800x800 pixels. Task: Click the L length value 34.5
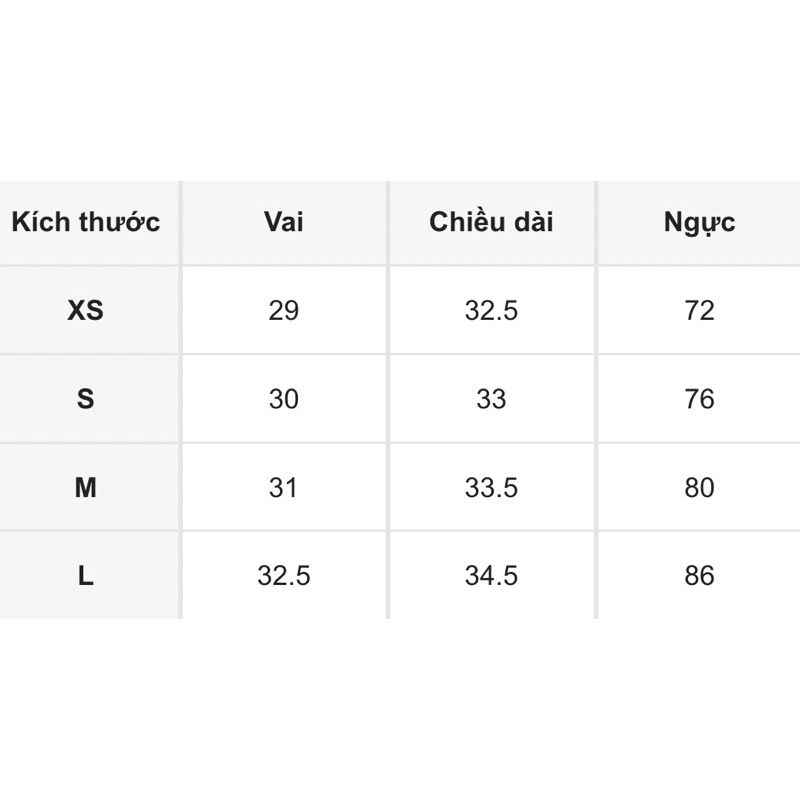pyautogui.click(x=491, y=576)
